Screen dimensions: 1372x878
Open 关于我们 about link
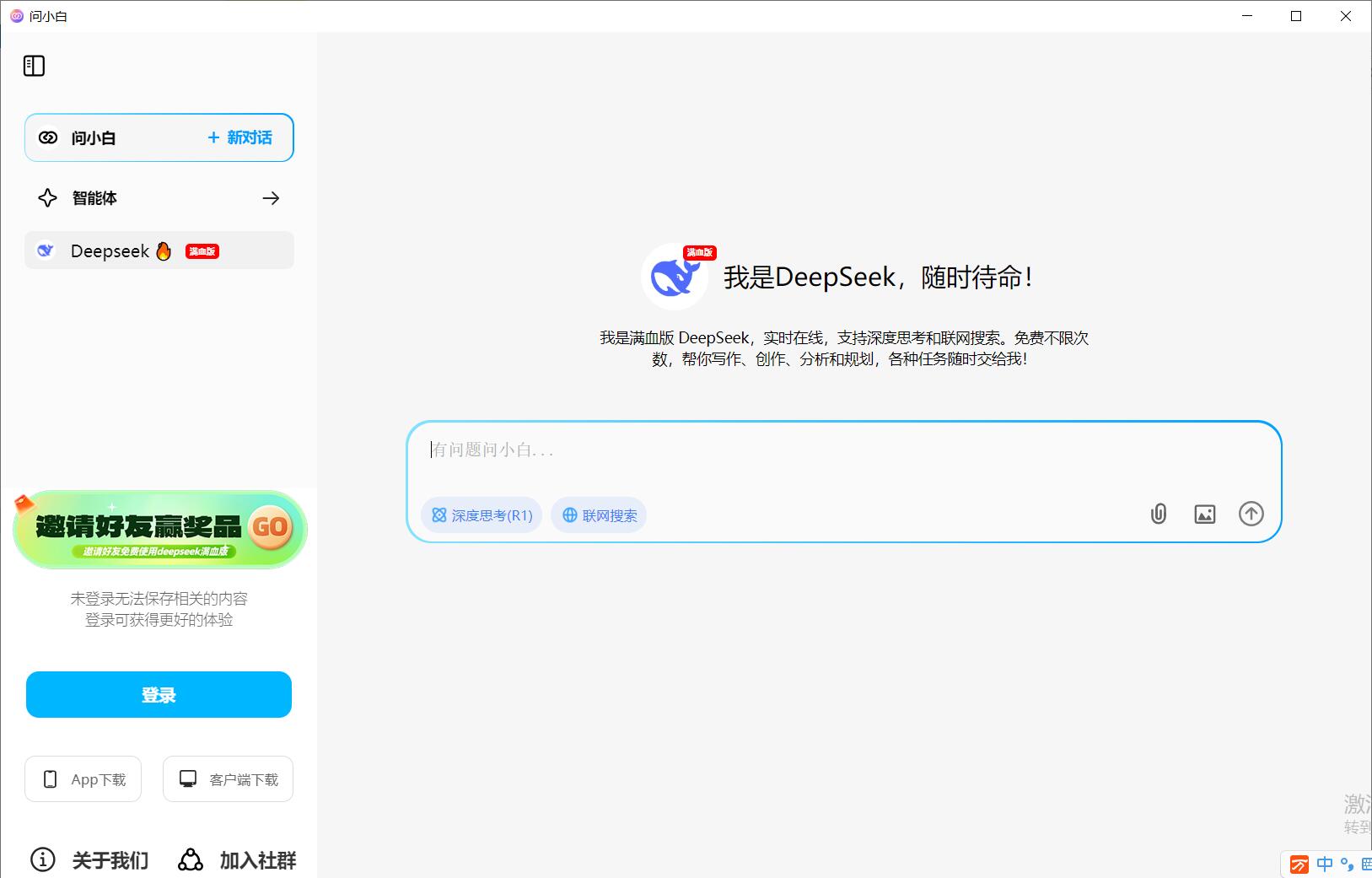click(110, 860)
